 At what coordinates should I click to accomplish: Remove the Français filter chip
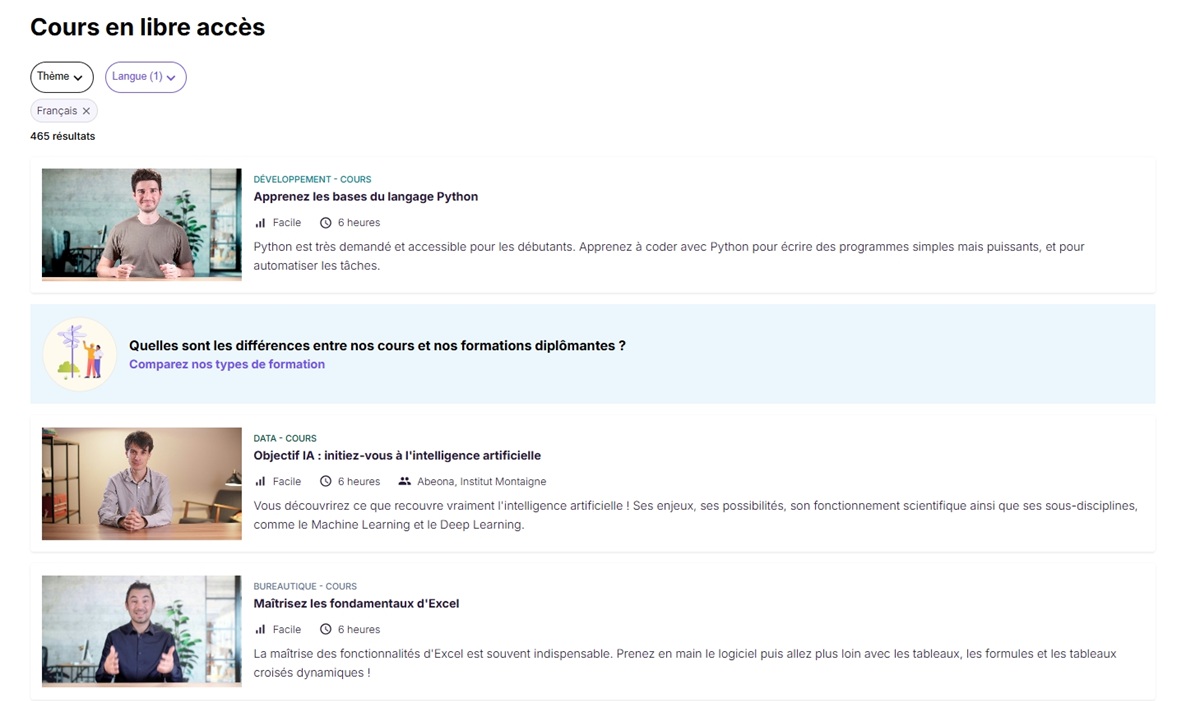click(x=86, y=111)
